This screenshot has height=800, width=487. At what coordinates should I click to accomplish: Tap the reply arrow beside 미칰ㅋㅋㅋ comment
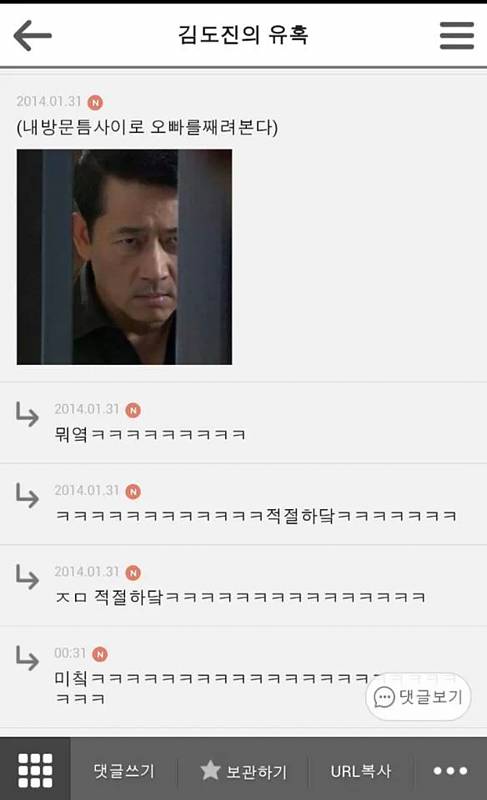[x=27, y=658]
